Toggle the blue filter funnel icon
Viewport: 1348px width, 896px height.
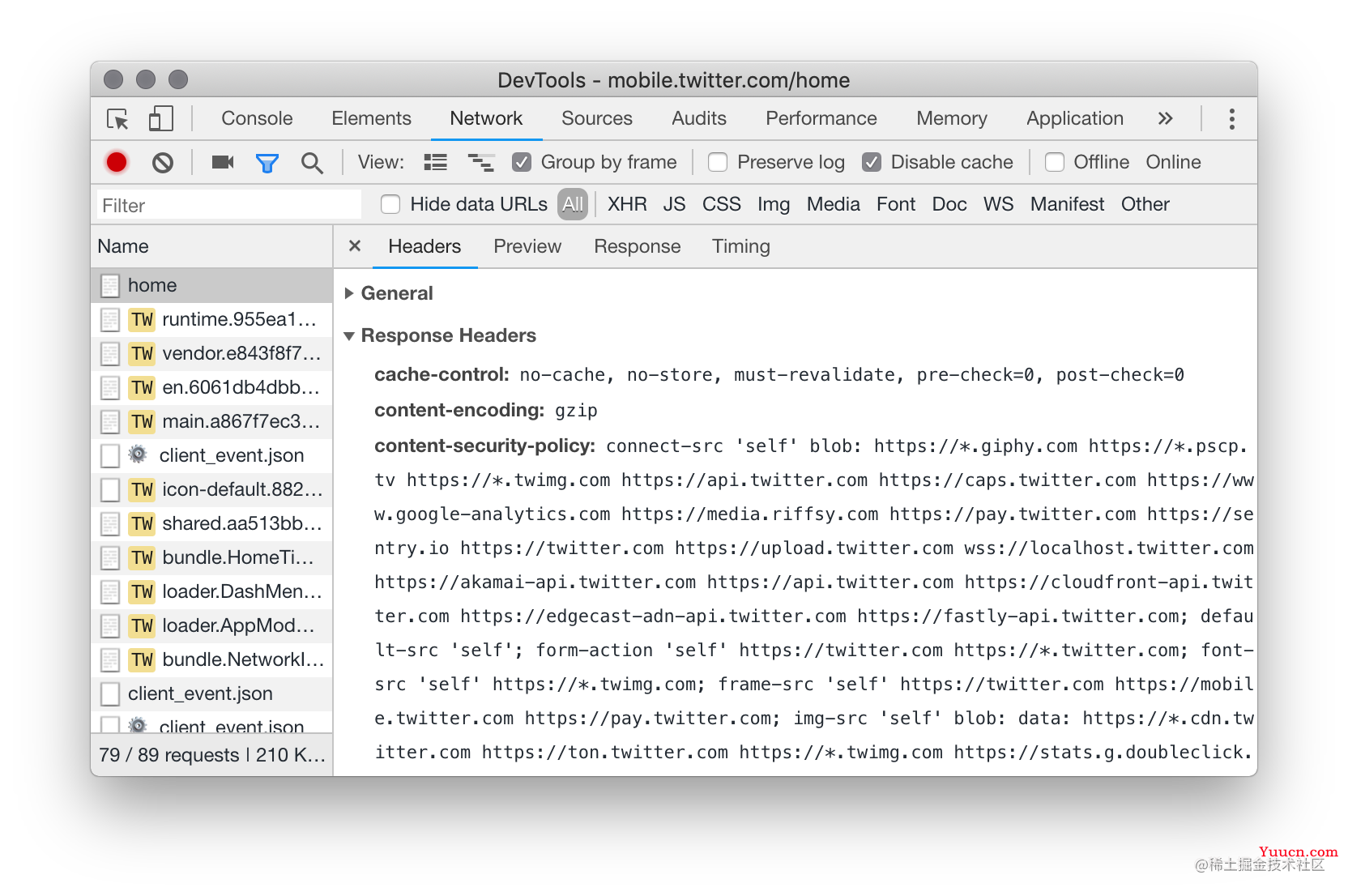[267, 163]
